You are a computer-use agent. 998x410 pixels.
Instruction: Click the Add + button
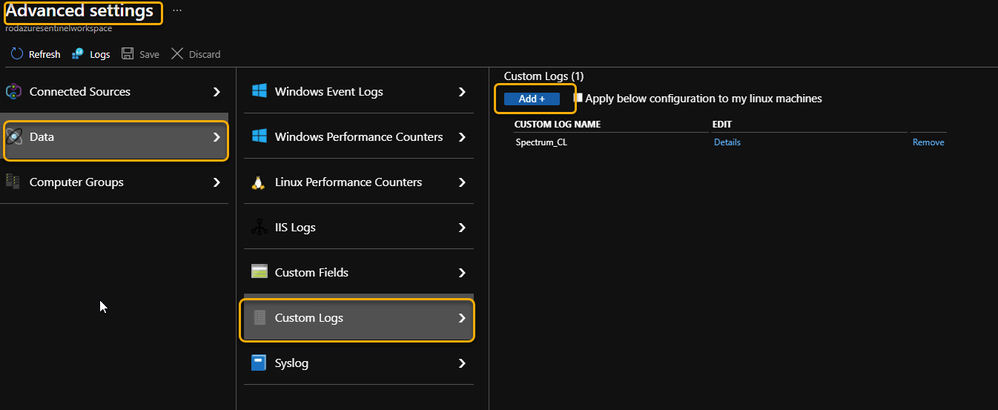531,99
